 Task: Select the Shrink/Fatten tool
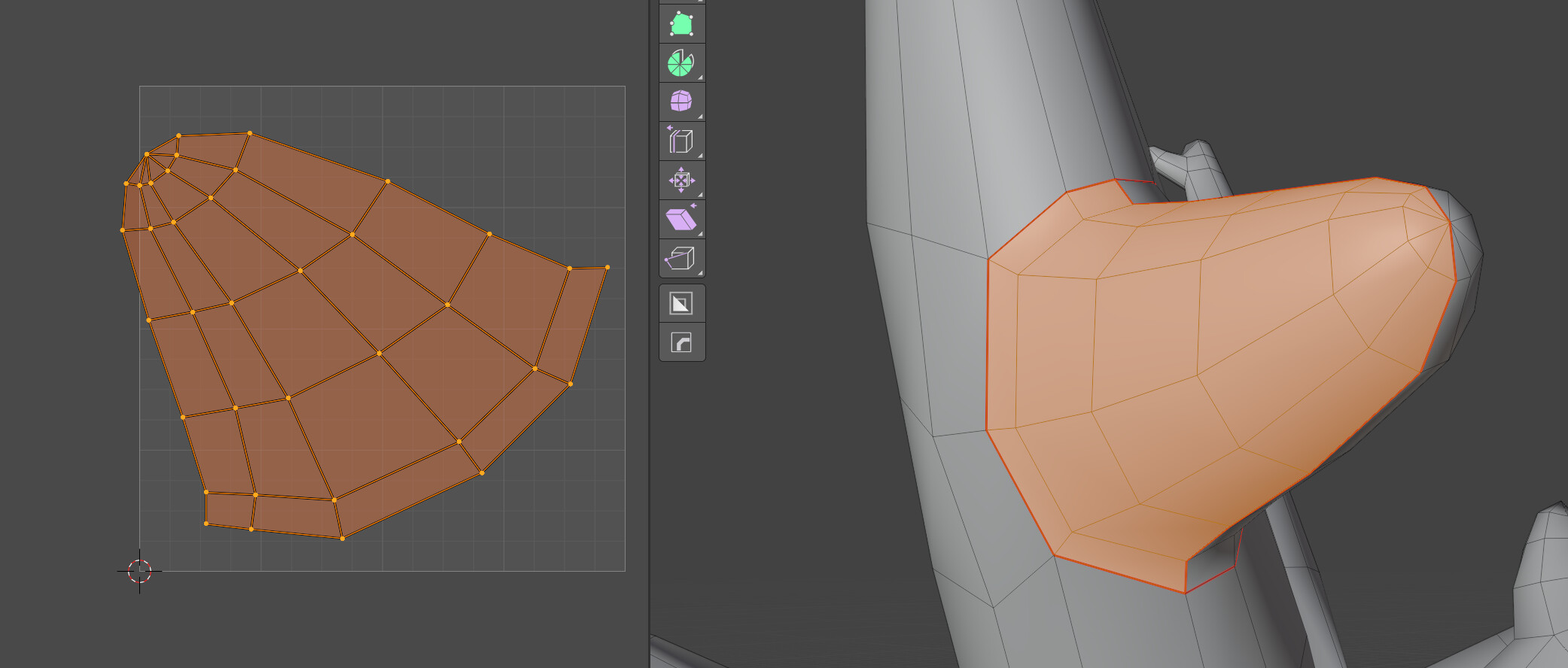682,181
